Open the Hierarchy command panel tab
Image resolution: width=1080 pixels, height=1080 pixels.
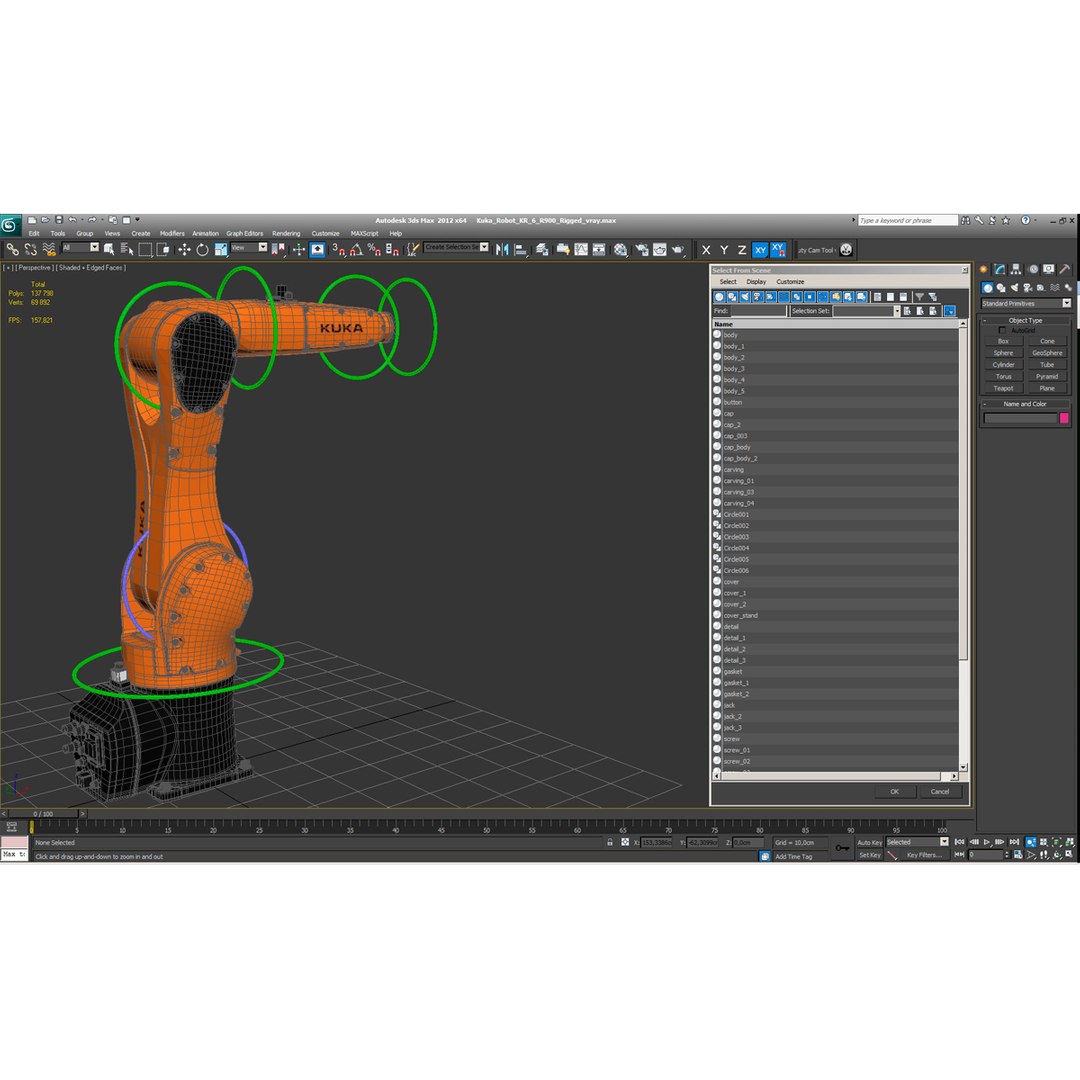tap(1016, 269)
